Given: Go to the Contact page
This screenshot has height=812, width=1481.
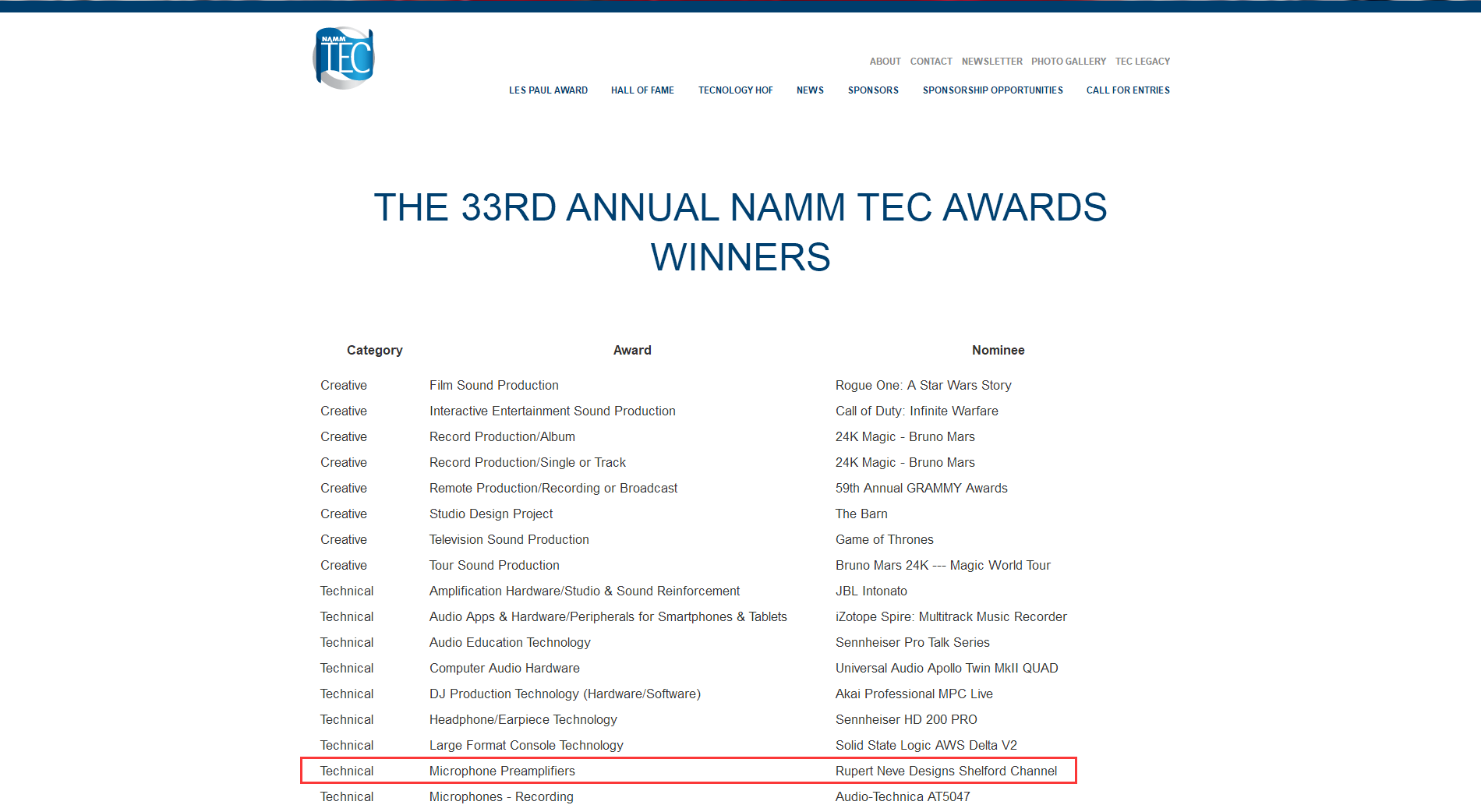Looking at the screenshot, I should 931,62.
